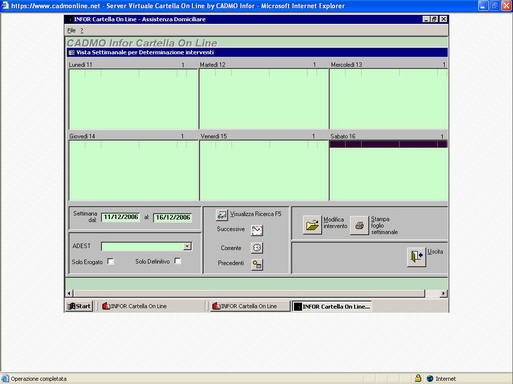
Task: Open the ? help menu
Action: (x=82, y=31)
